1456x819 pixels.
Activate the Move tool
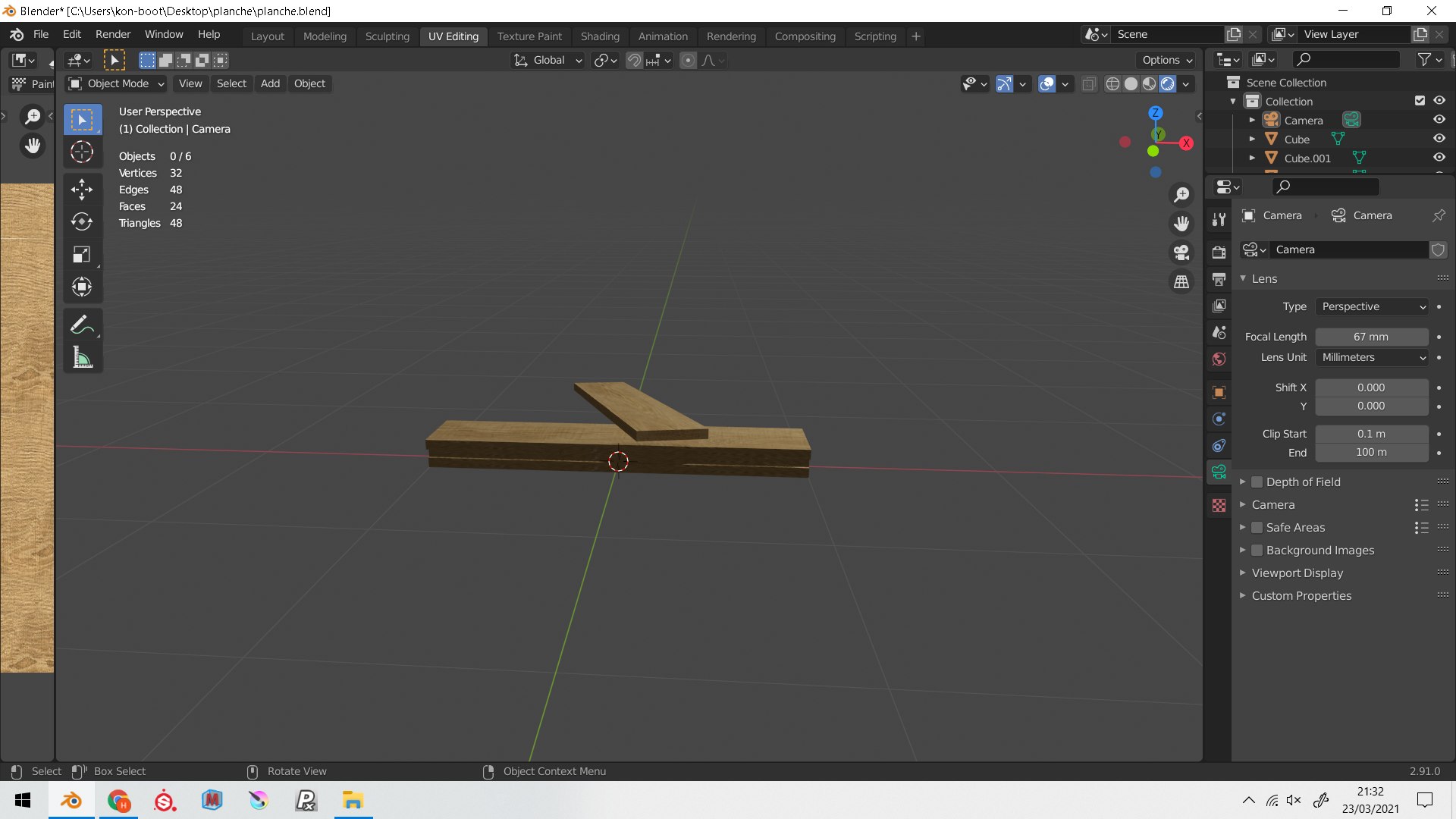point(82,190)
